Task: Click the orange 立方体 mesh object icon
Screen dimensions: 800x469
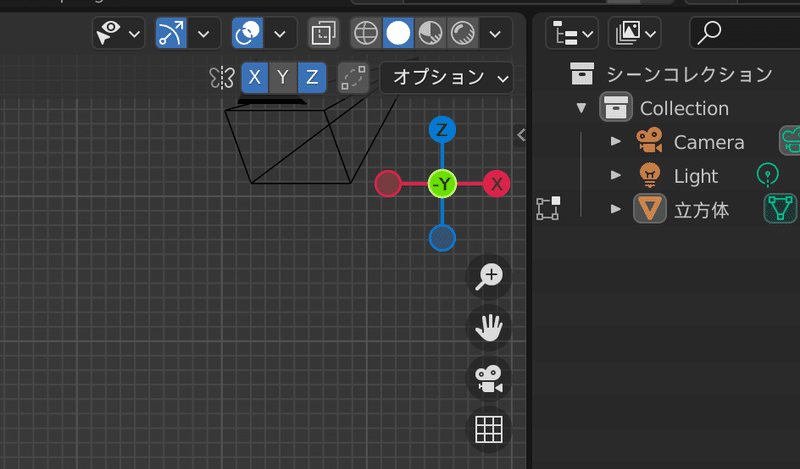Action: [x=649, y=208]
